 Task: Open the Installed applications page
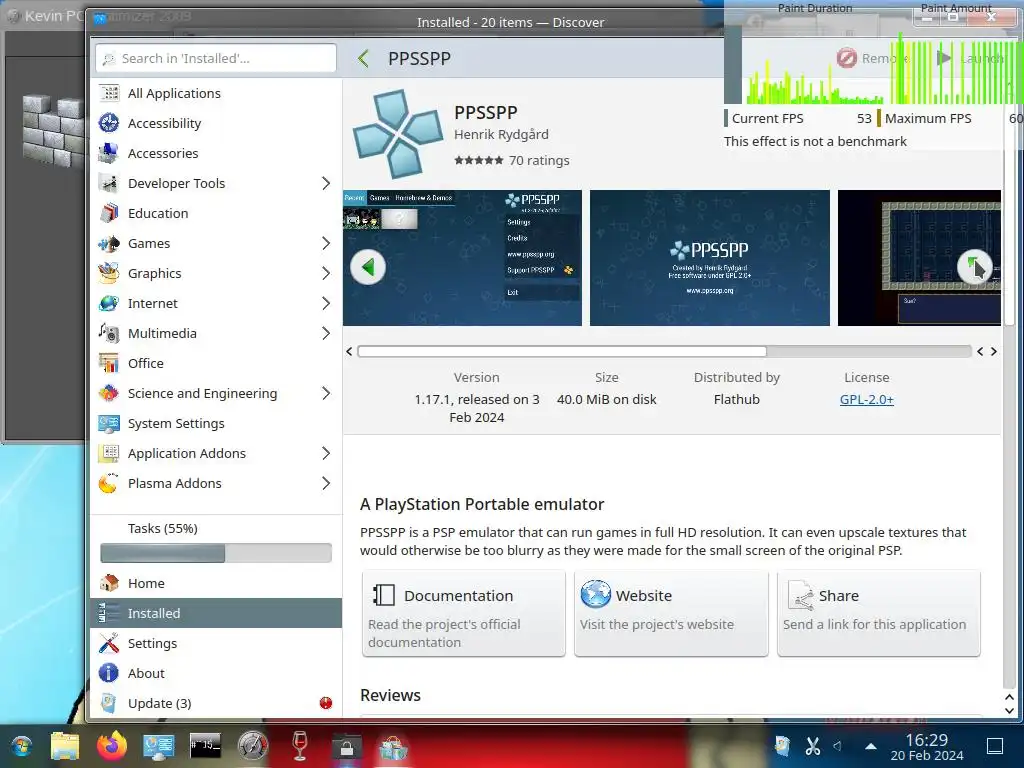pos(216,613)
